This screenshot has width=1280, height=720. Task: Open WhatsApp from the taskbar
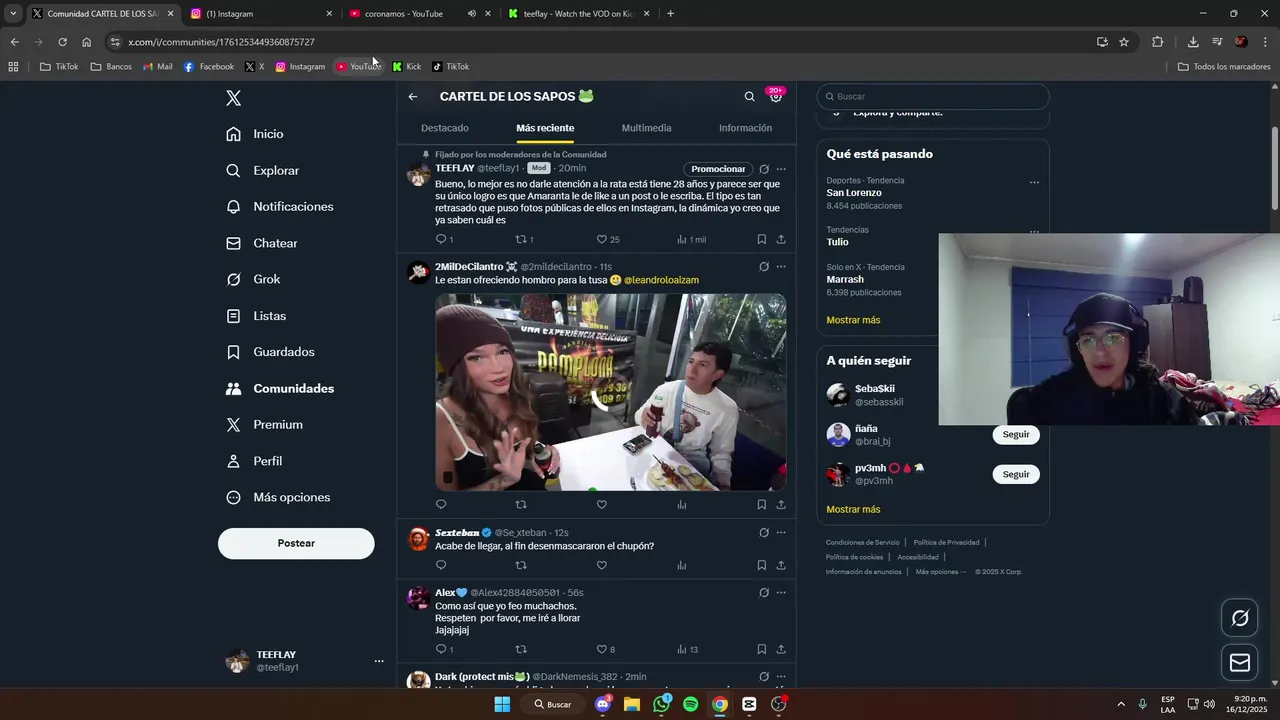coord(661,704)
